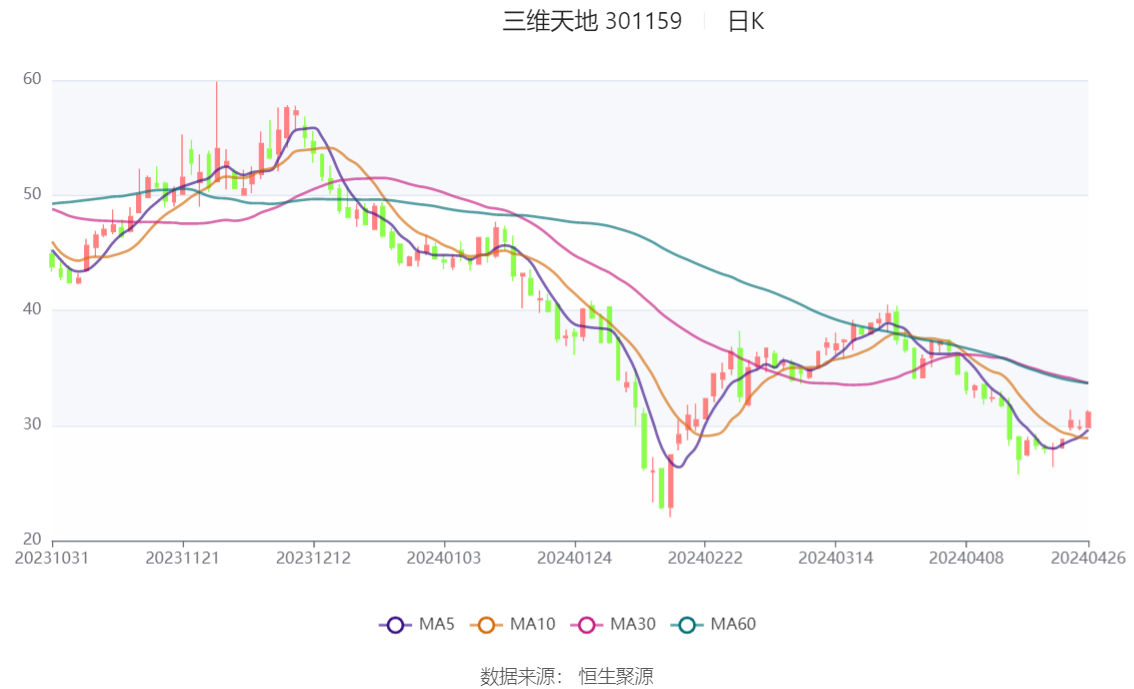
Task: Click the 日K label in title
Action: pos(745,21)
